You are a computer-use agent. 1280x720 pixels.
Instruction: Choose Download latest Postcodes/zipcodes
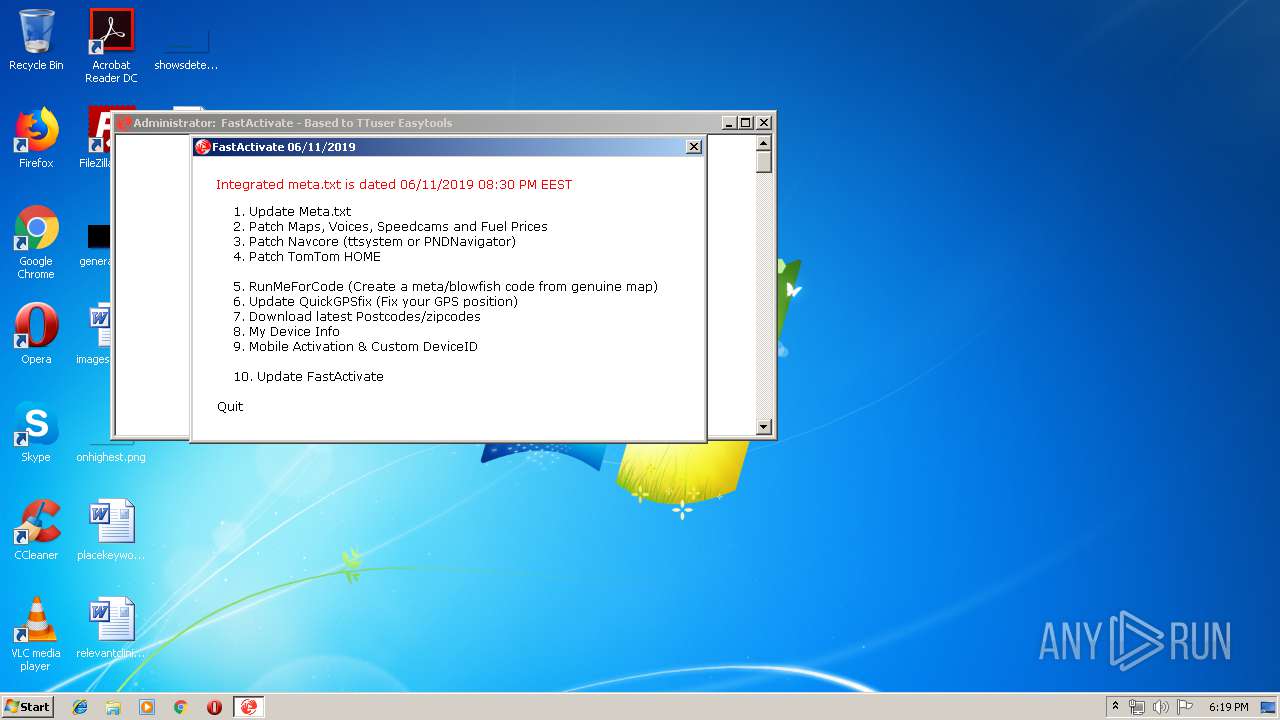(357, 317)
